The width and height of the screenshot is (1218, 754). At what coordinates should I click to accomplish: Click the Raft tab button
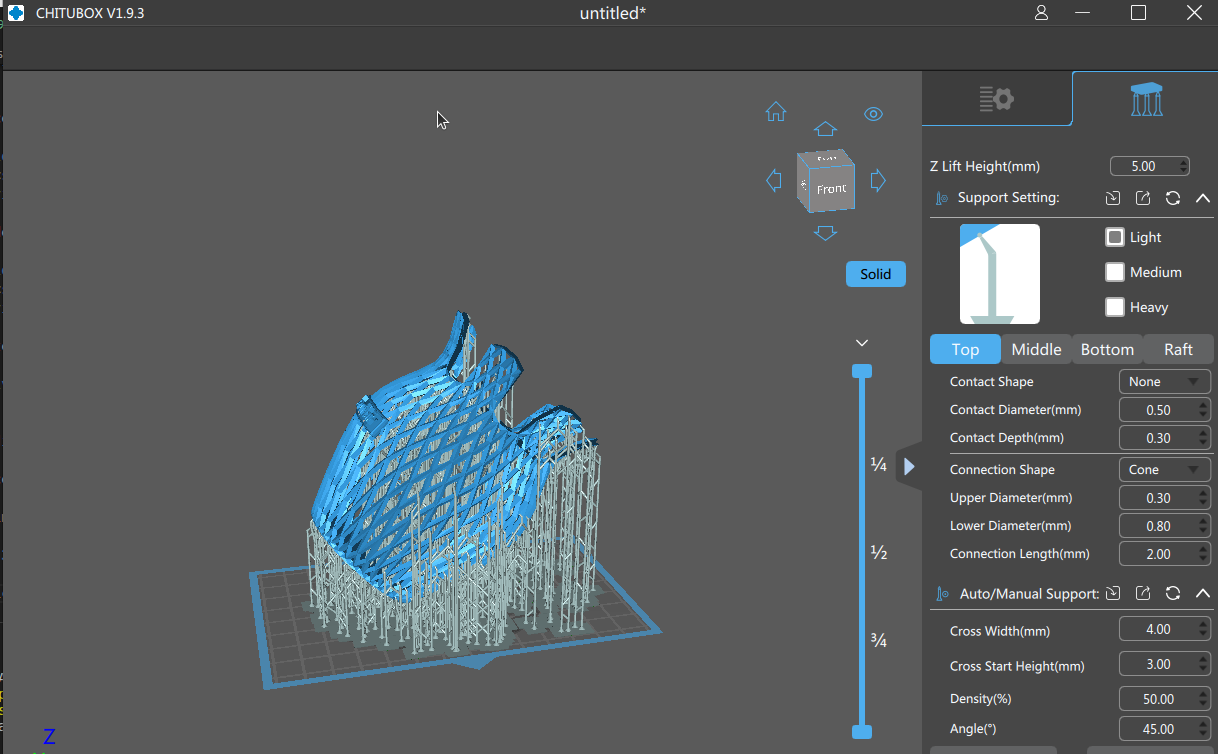tap(1179, 349)
